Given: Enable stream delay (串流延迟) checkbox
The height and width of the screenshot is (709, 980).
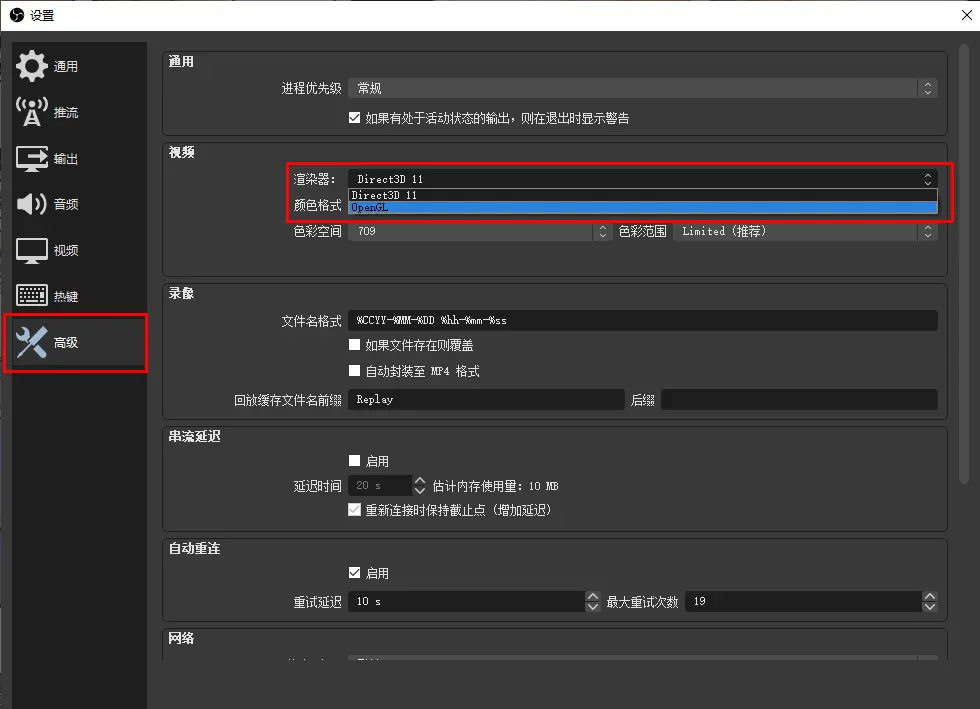Looking at the screenshot, I should click(x=354, y=461).
